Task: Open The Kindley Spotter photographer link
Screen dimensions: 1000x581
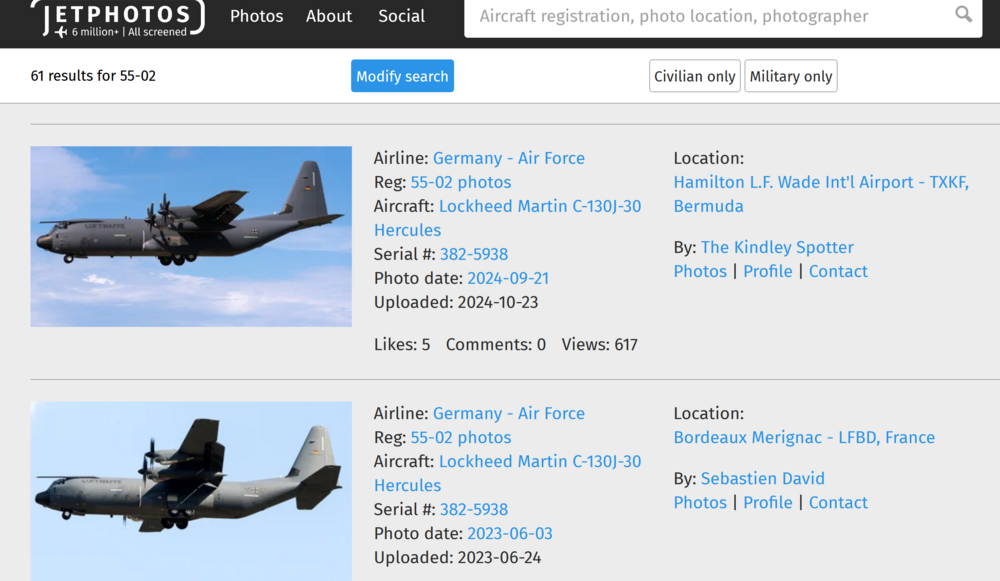Action: (777, 247)
